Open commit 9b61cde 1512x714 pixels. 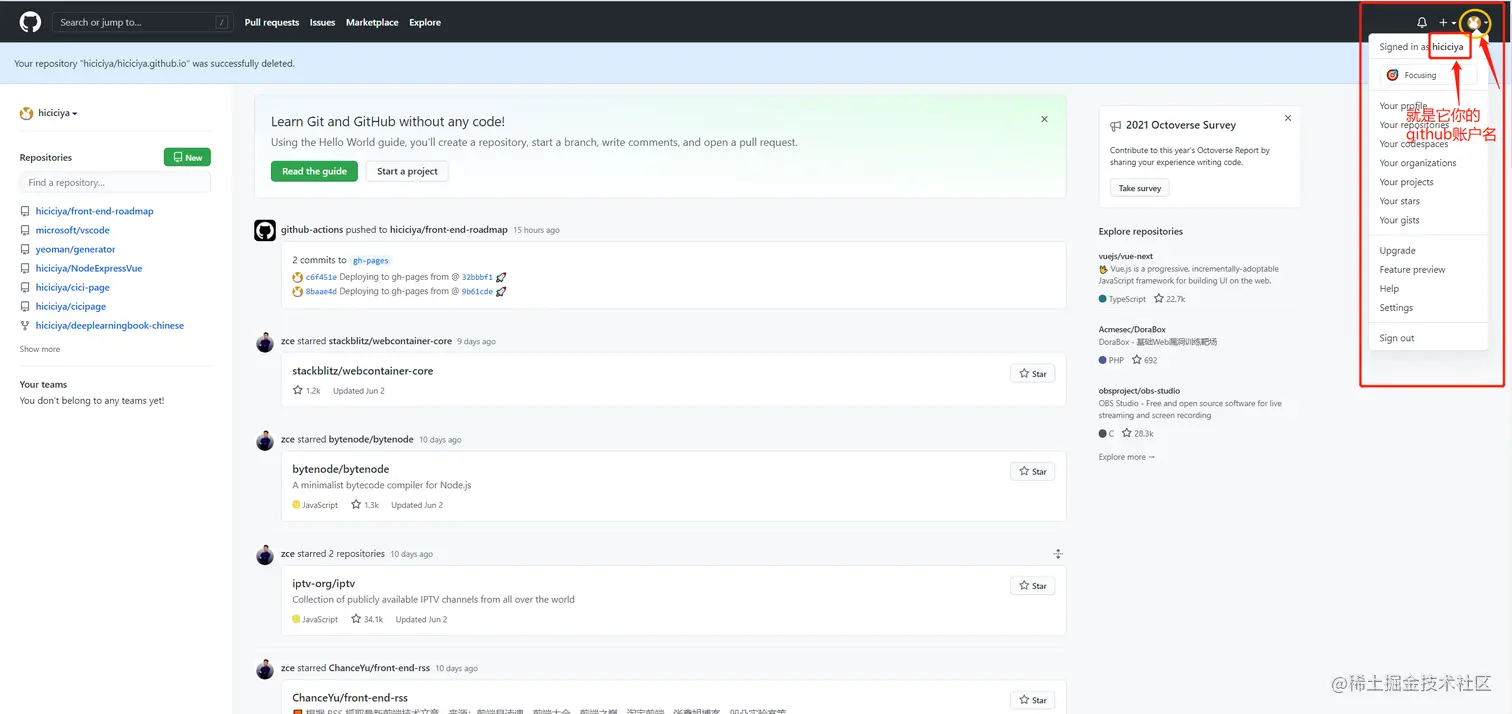coord(477,292)
